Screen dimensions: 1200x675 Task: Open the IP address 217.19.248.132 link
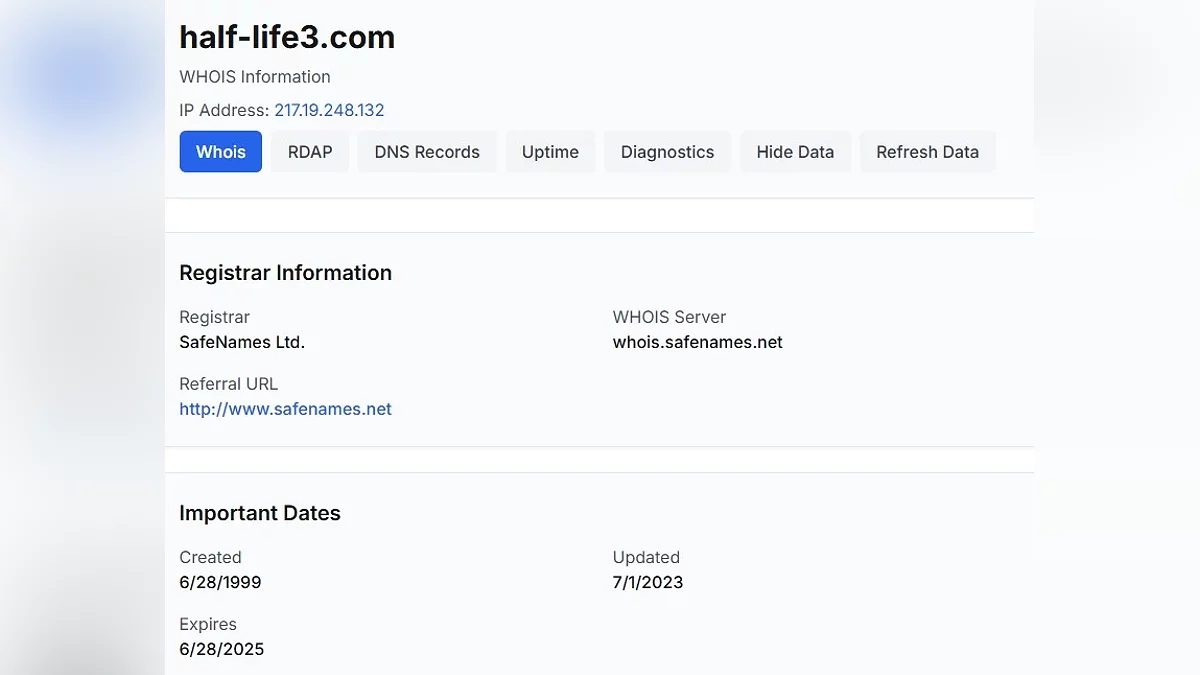pyautogui.click(x=329, y=110)
